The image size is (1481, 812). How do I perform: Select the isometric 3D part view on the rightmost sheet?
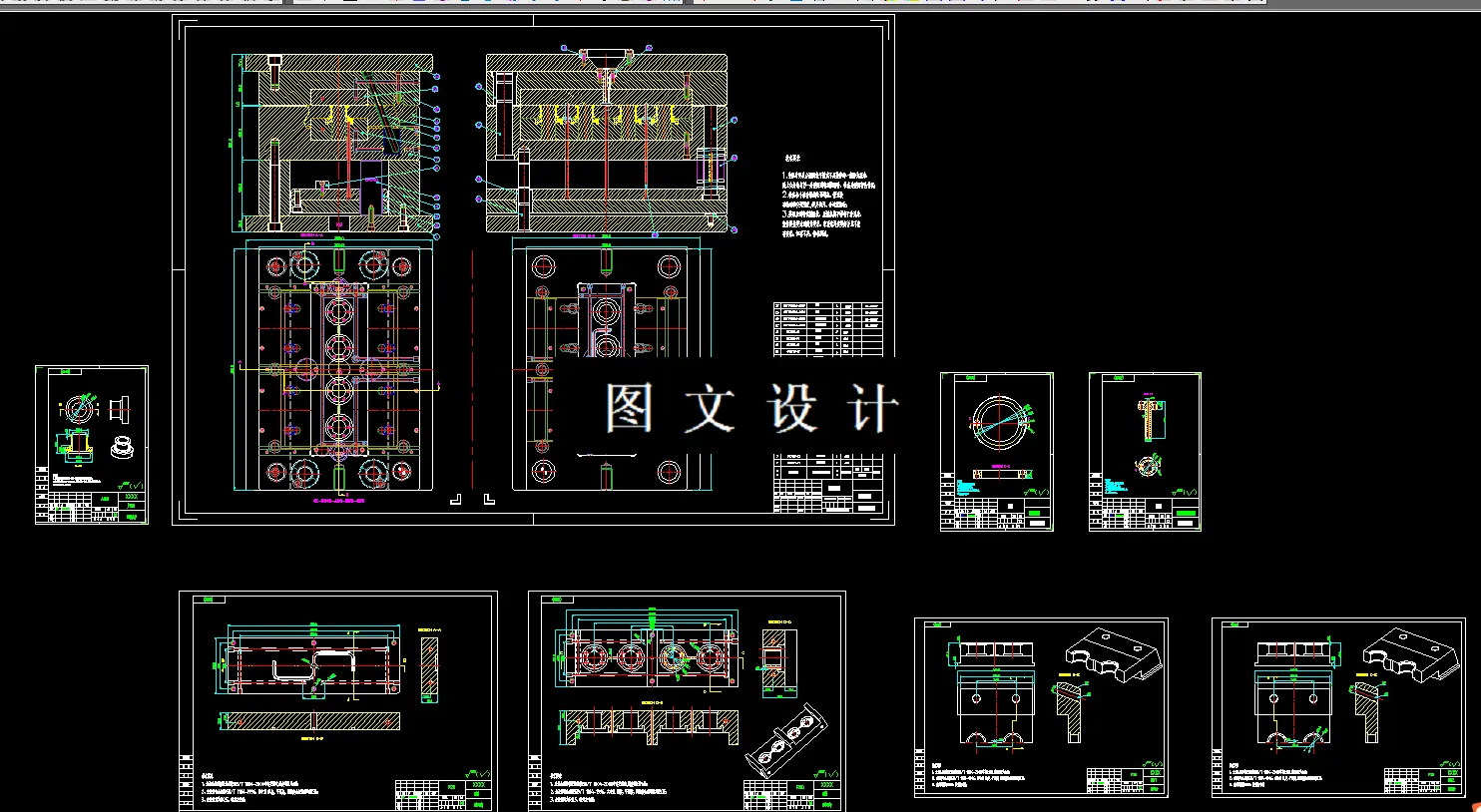coord(1412,653)
